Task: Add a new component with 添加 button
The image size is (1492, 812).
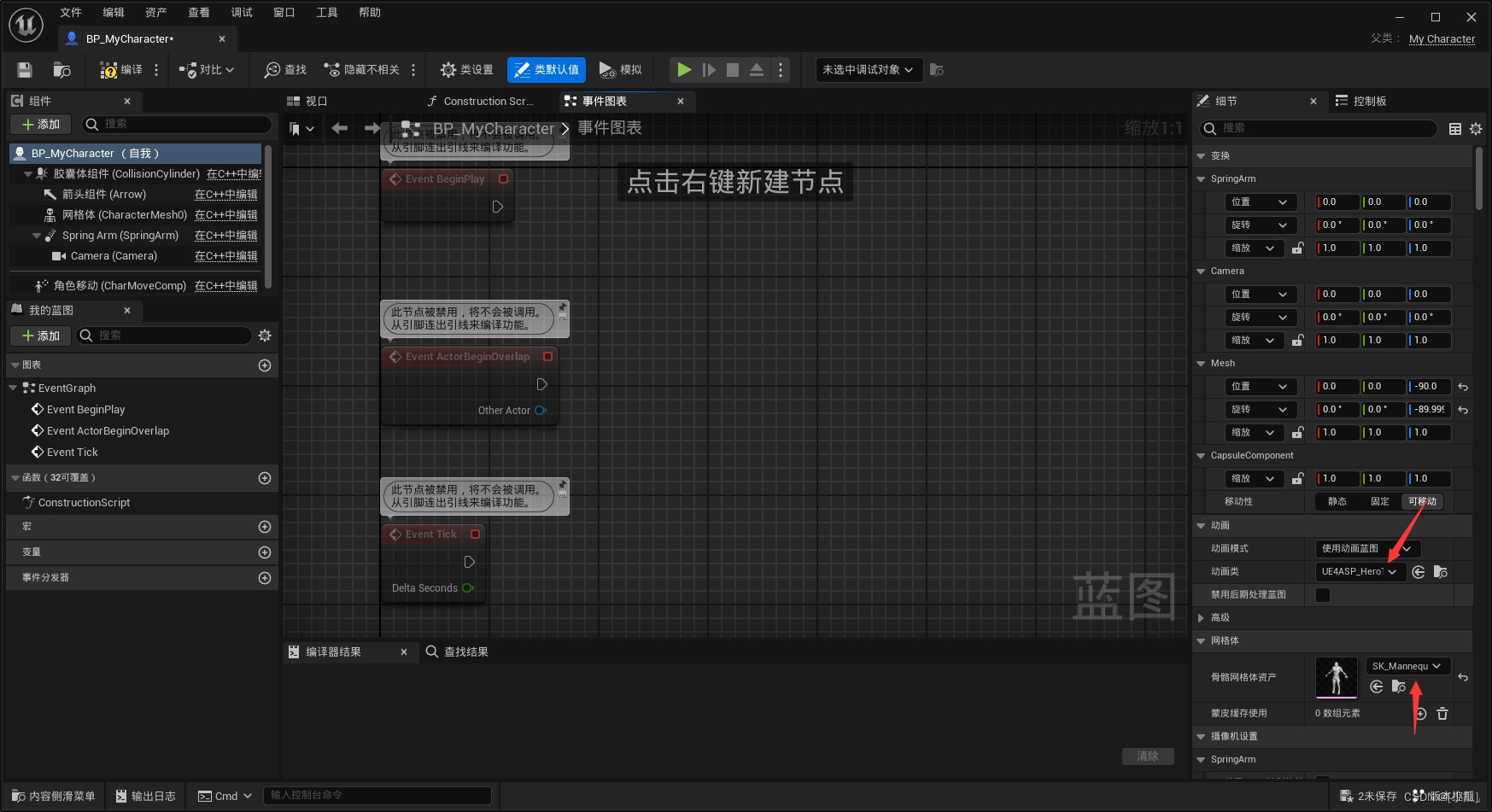Action: click(41, 125)
